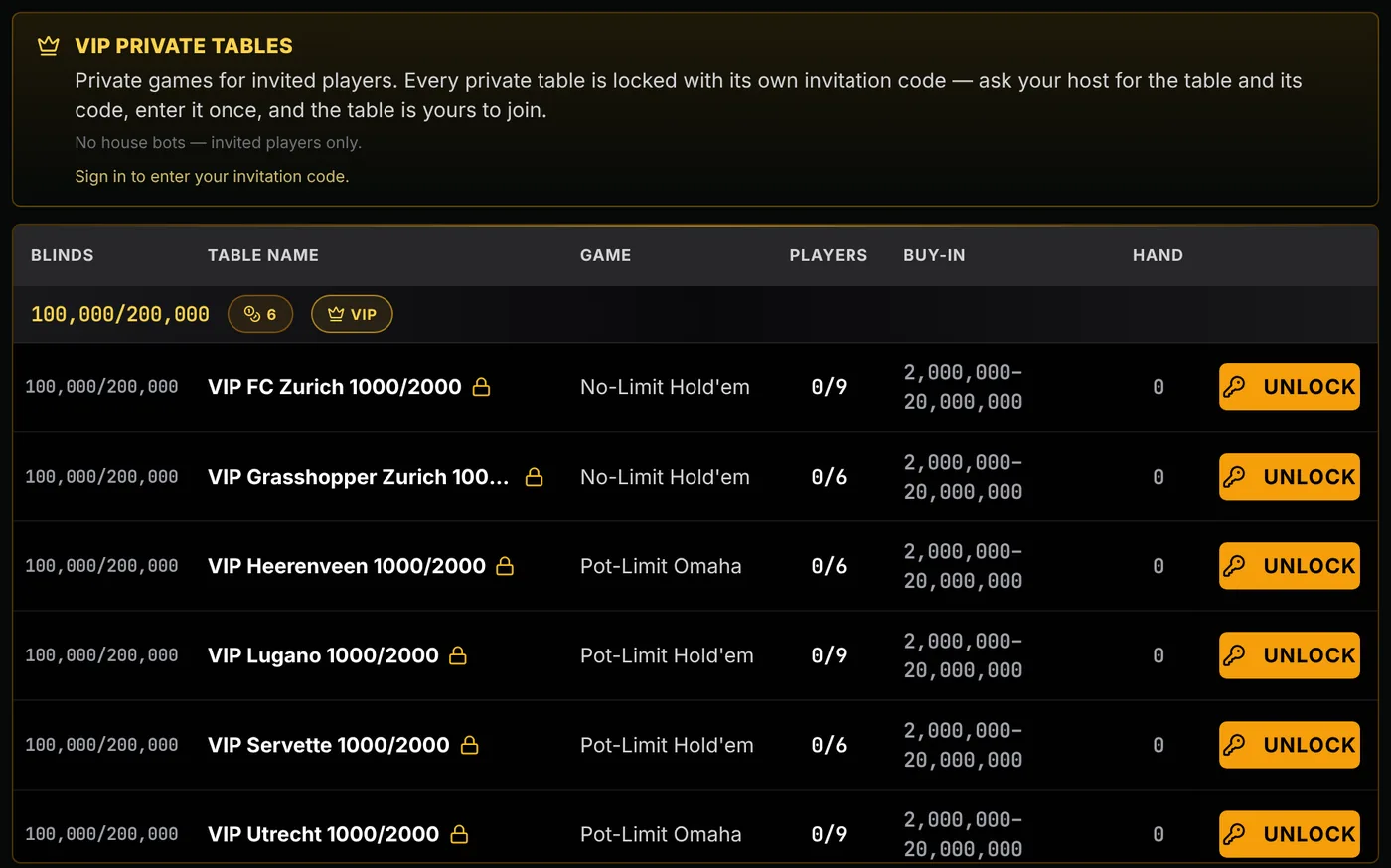1391x868 pixels.
Task: Click the hand count in the VIP Heerenveen row
Action: tap(1159, 566)
